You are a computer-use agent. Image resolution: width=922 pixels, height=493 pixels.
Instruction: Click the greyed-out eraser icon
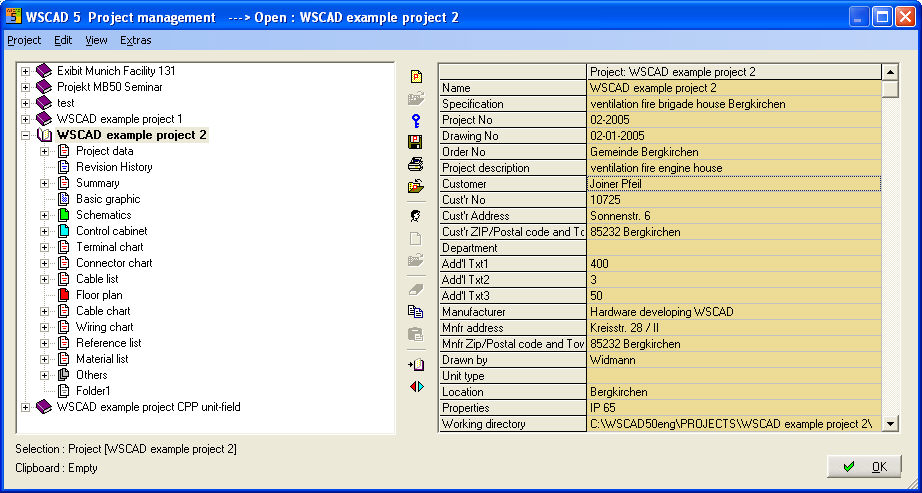(x=416, y=289)
